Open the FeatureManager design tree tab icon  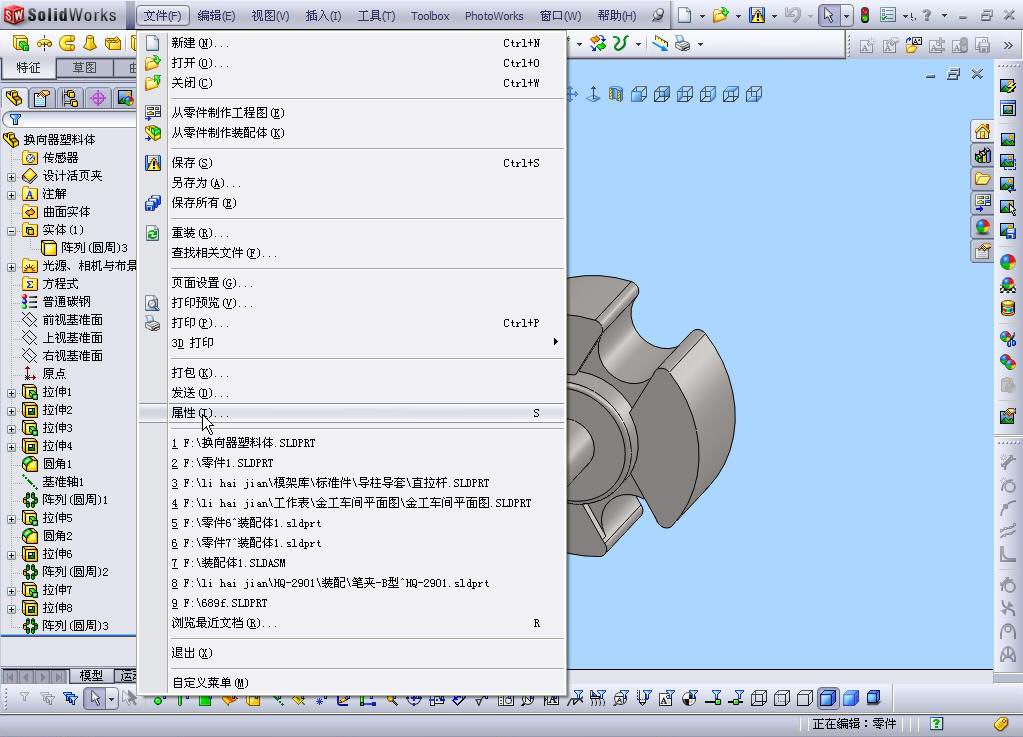pyautogui.click(x=14, y=98)
